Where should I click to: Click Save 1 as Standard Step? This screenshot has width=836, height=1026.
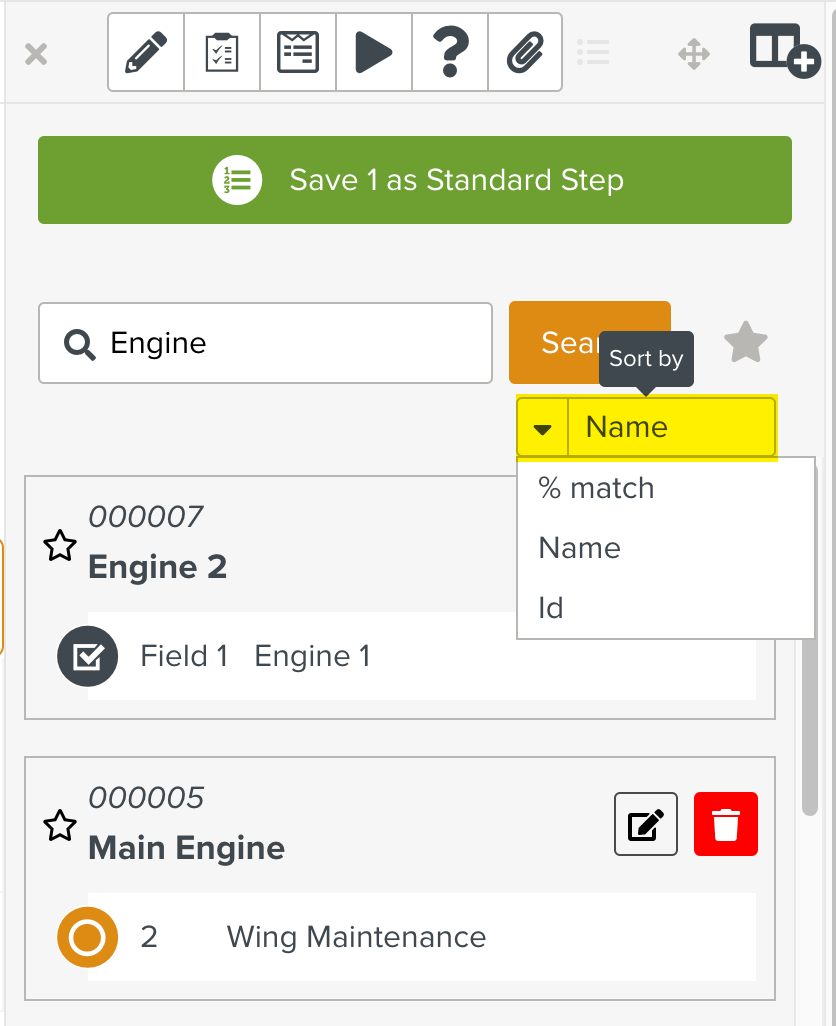[415, 180]
